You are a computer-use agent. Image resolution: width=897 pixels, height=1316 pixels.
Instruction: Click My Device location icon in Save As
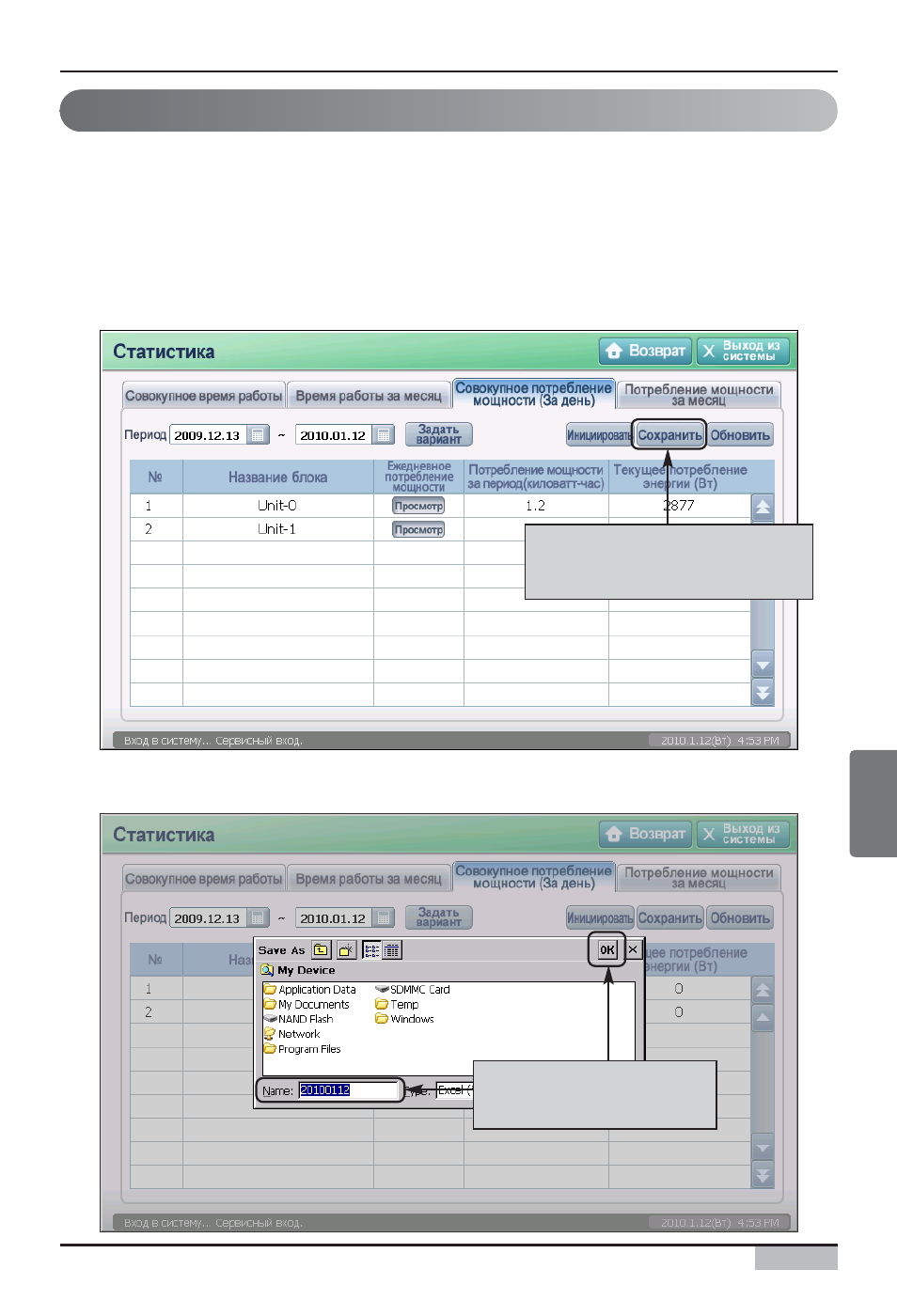(x=267, y=970)
